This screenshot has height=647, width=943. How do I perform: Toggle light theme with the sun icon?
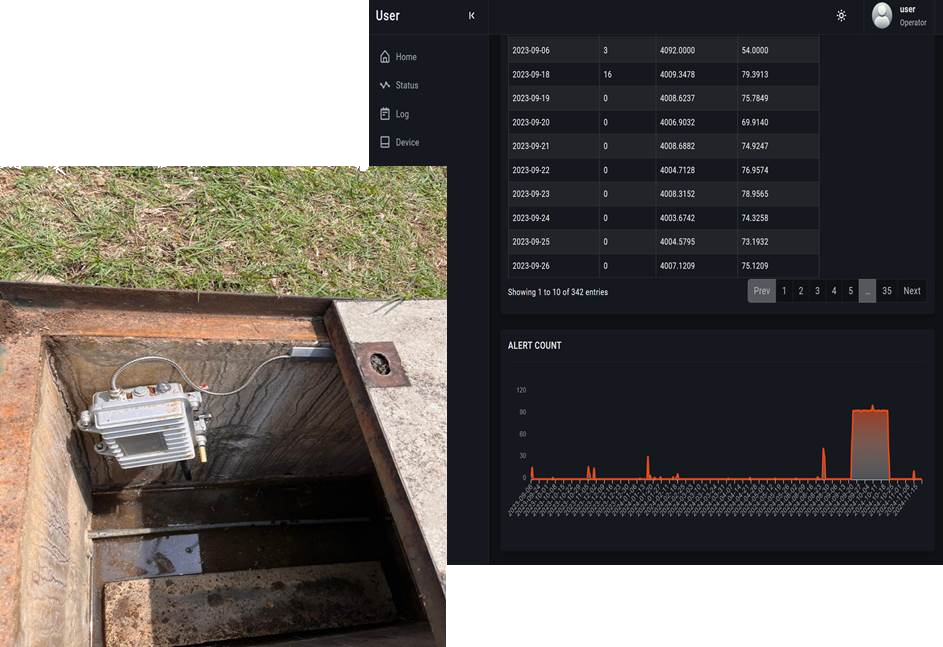coord(841,15)
